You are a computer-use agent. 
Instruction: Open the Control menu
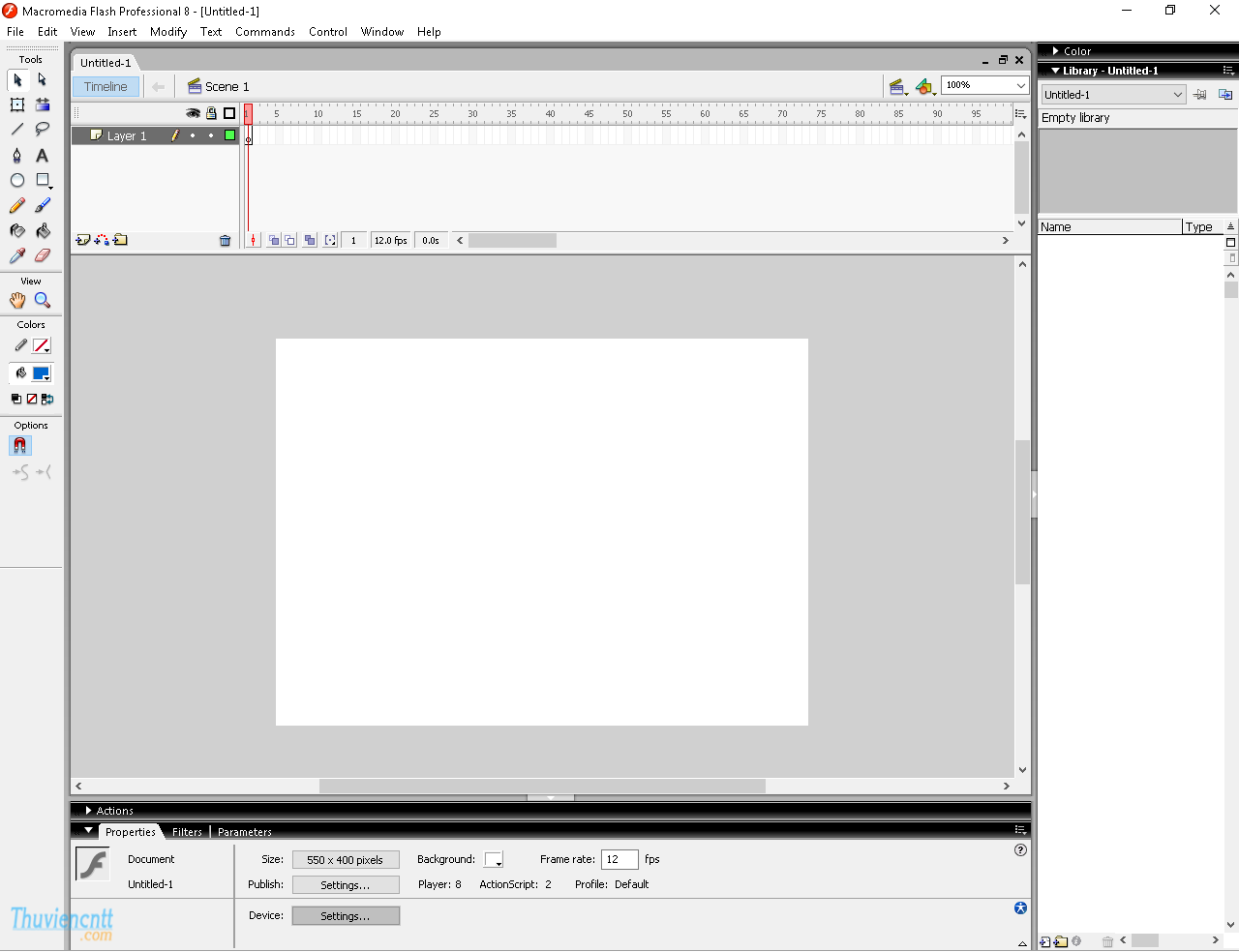point(328,32)
